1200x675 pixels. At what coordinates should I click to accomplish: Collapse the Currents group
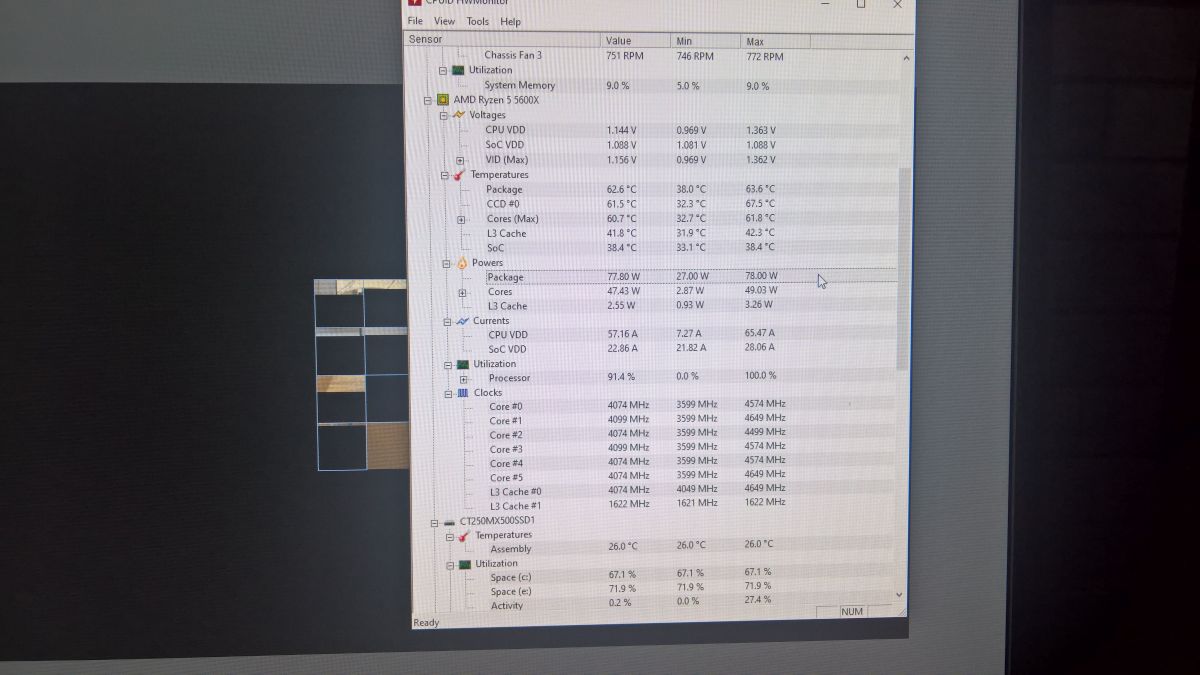coord(447,322)
